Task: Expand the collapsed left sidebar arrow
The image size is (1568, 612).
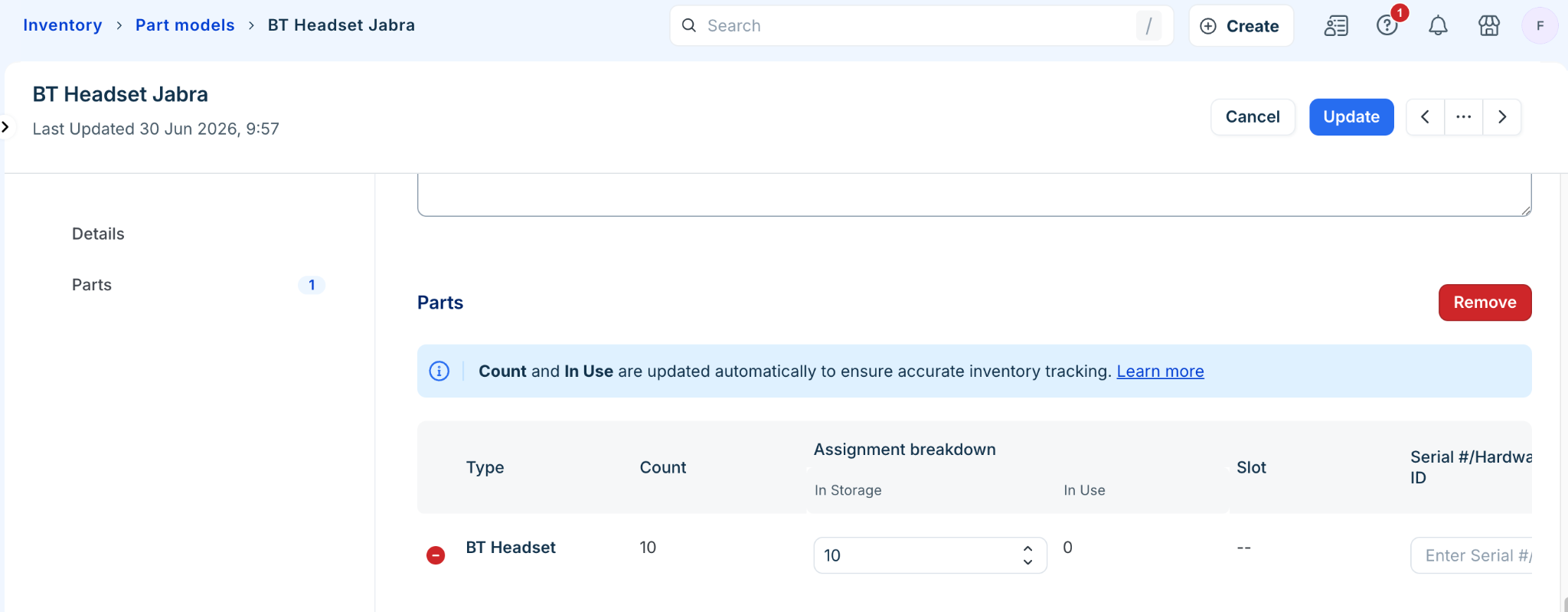Action: click(x=6, y=126)
